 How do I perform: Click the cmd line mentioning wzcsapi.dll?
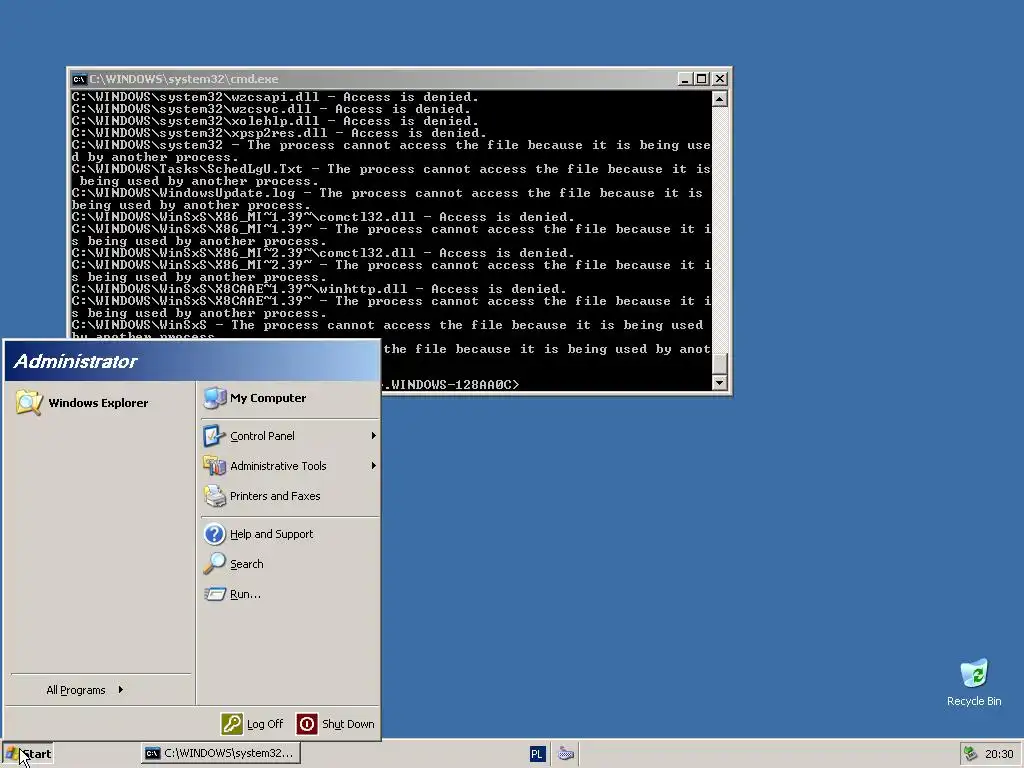[x=275, y=97]
